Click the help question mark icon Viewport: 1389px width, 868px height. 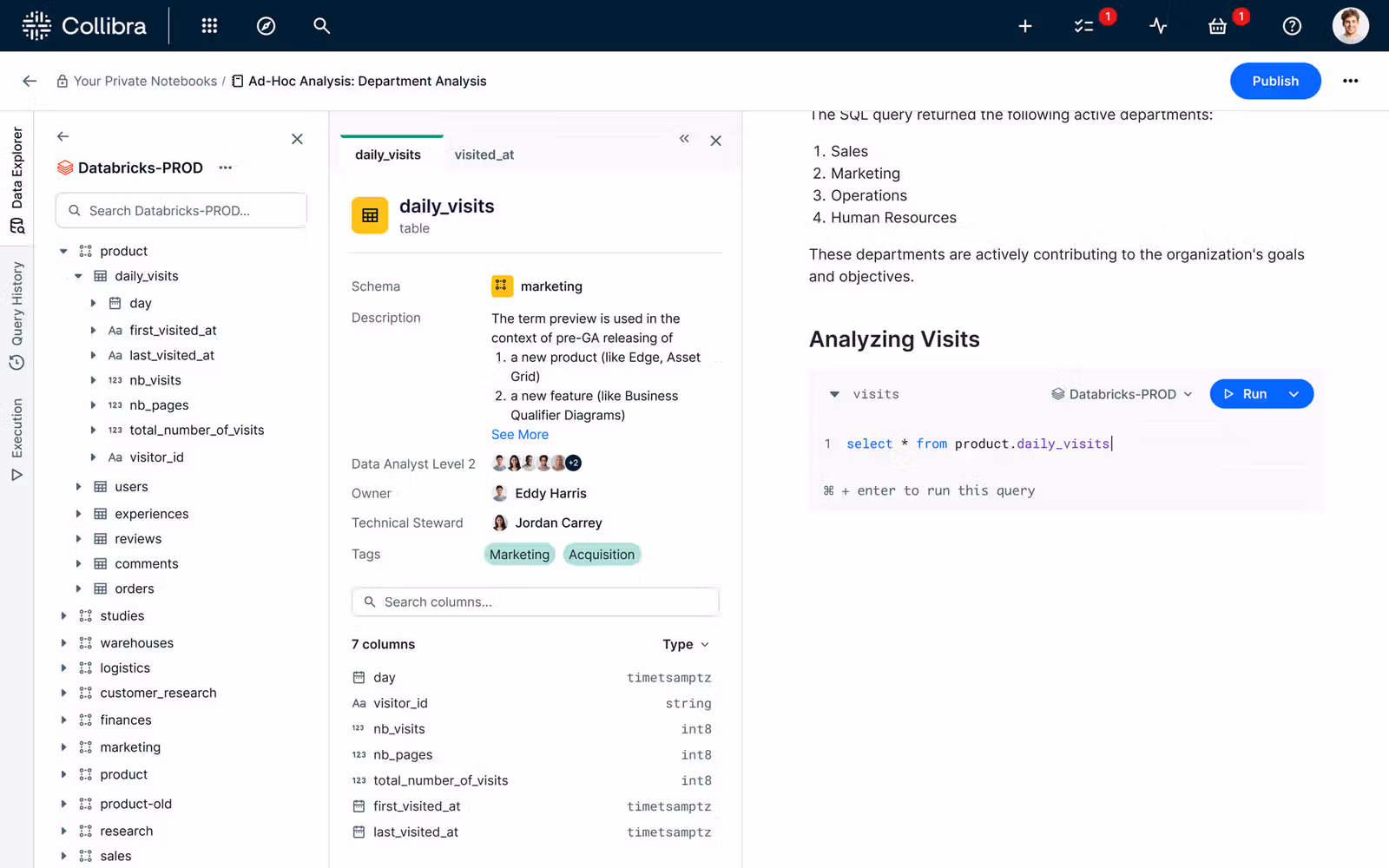pyautogui.click(x=1292, y=25)
